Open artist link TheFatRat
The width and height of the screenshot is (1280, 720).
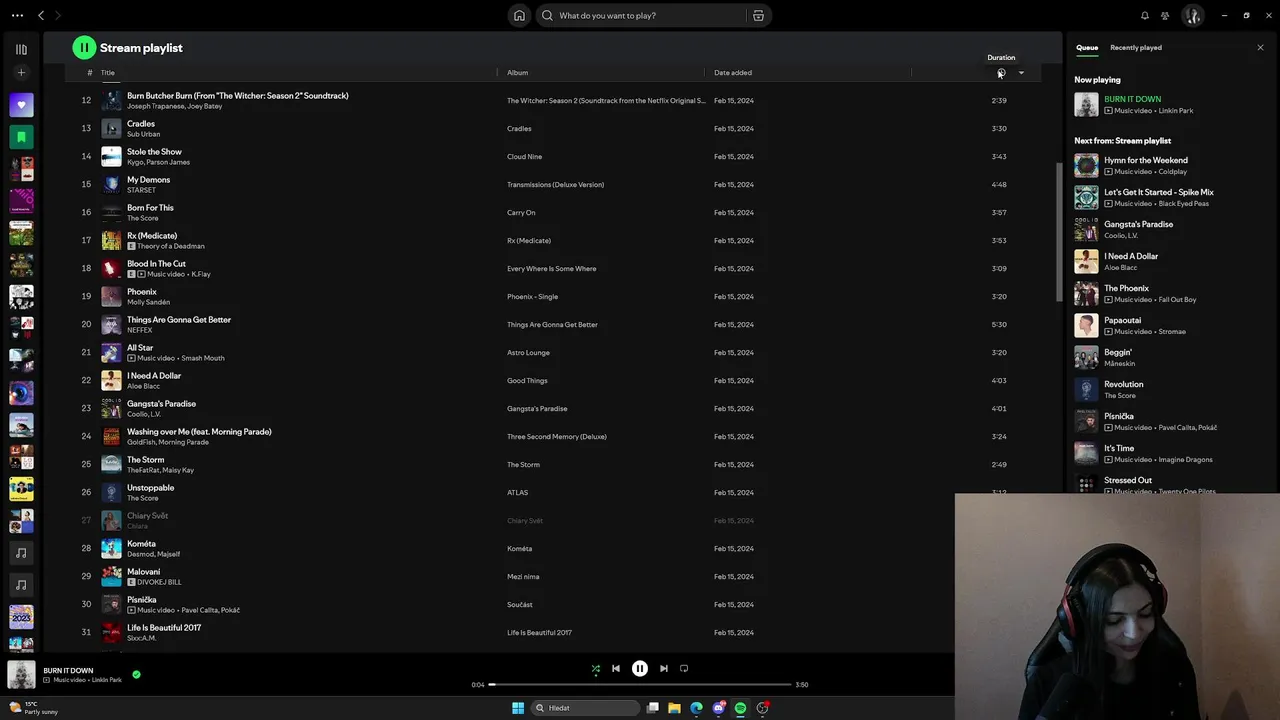tap(142, 470)
